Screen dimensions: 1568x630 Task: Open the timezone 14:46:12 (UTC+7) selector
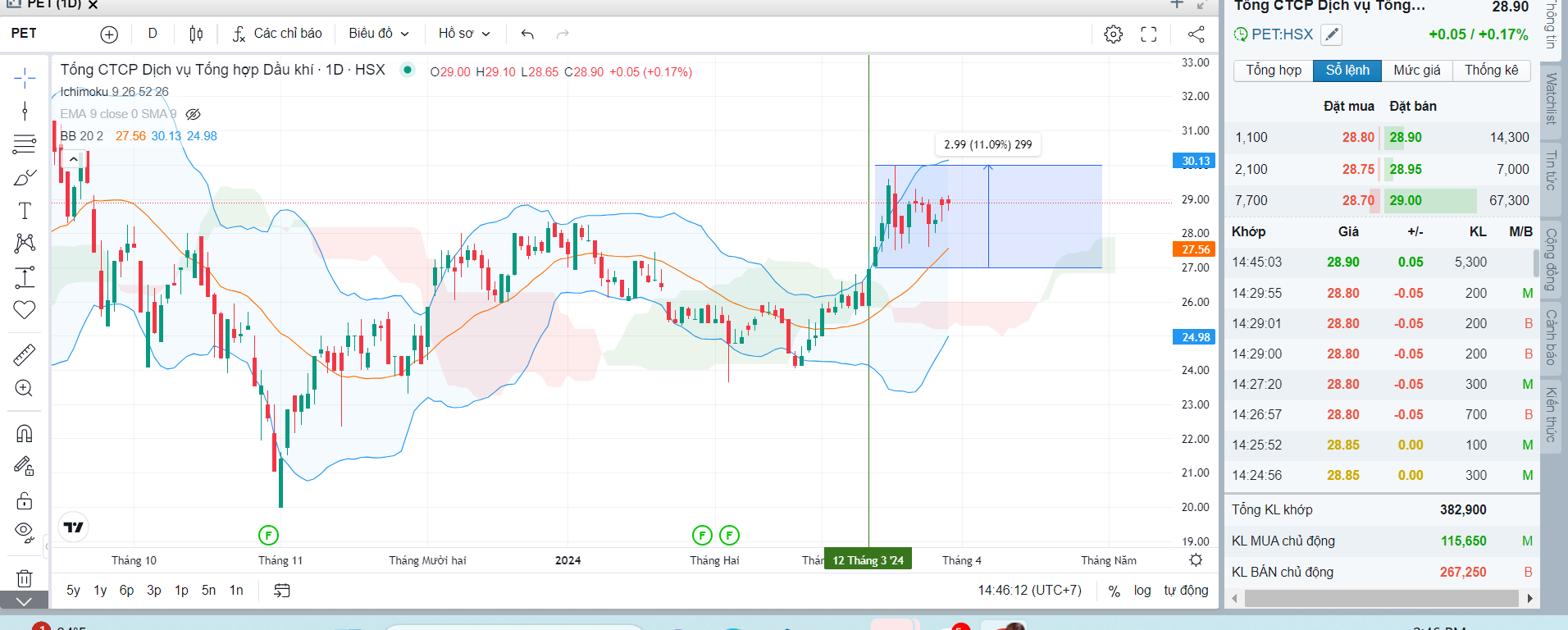coord(1029,591)
